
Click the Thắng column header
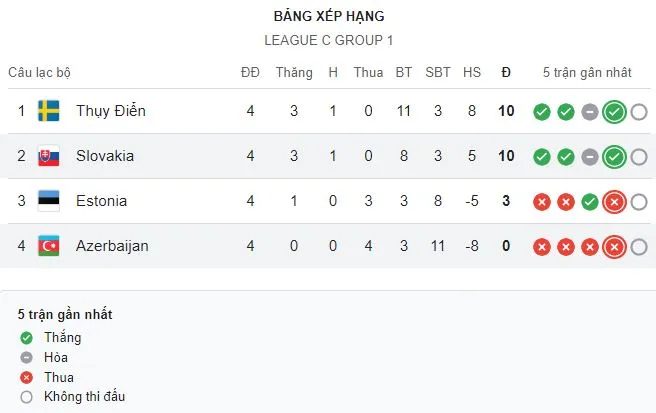(x=294, y=72)
